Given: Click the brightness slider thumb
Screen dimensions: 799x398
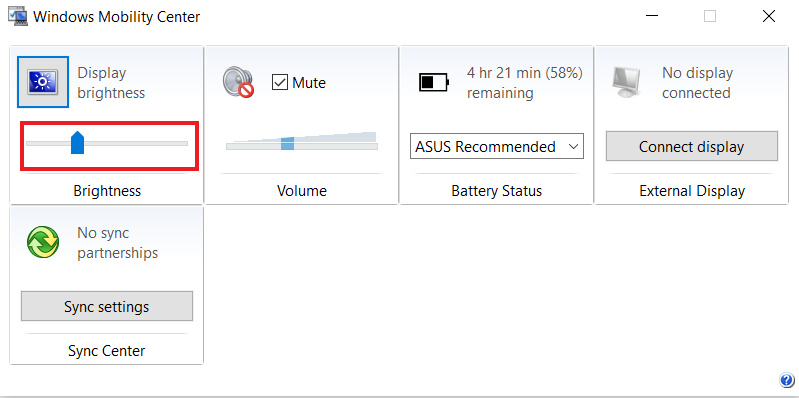Looking at the screenshot, I should coord(77,142).
